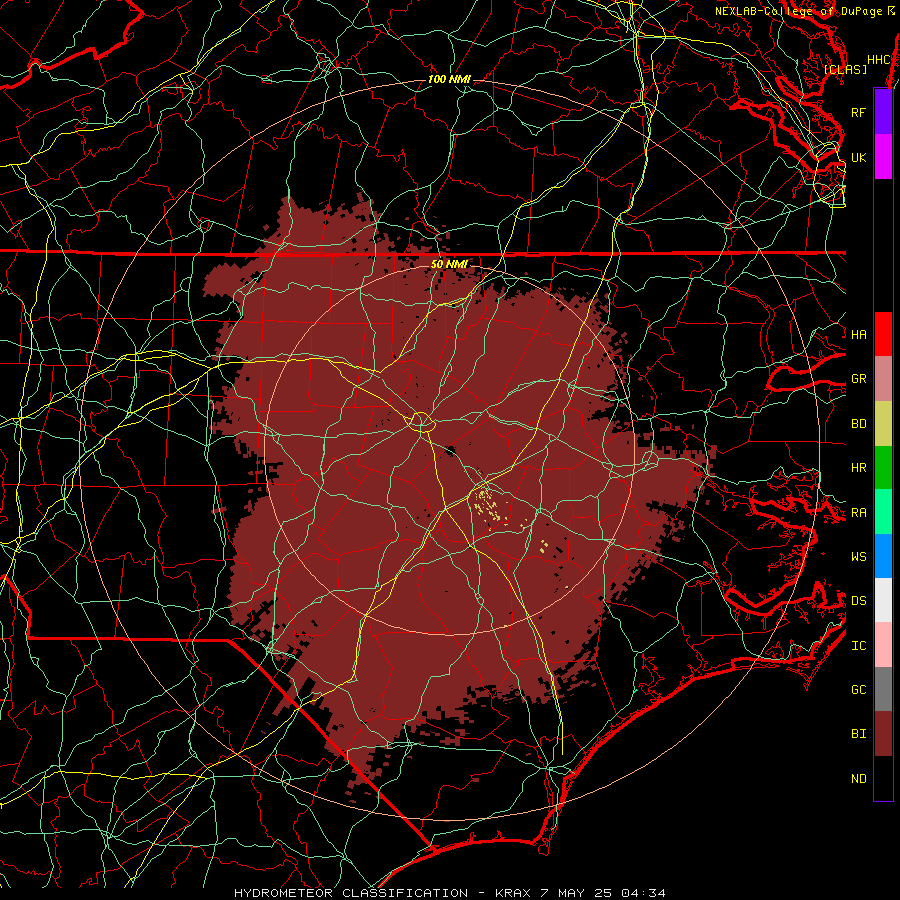Click the 'UK' legend label
Viewport: 900px width, 900px height.
[858, 157]
